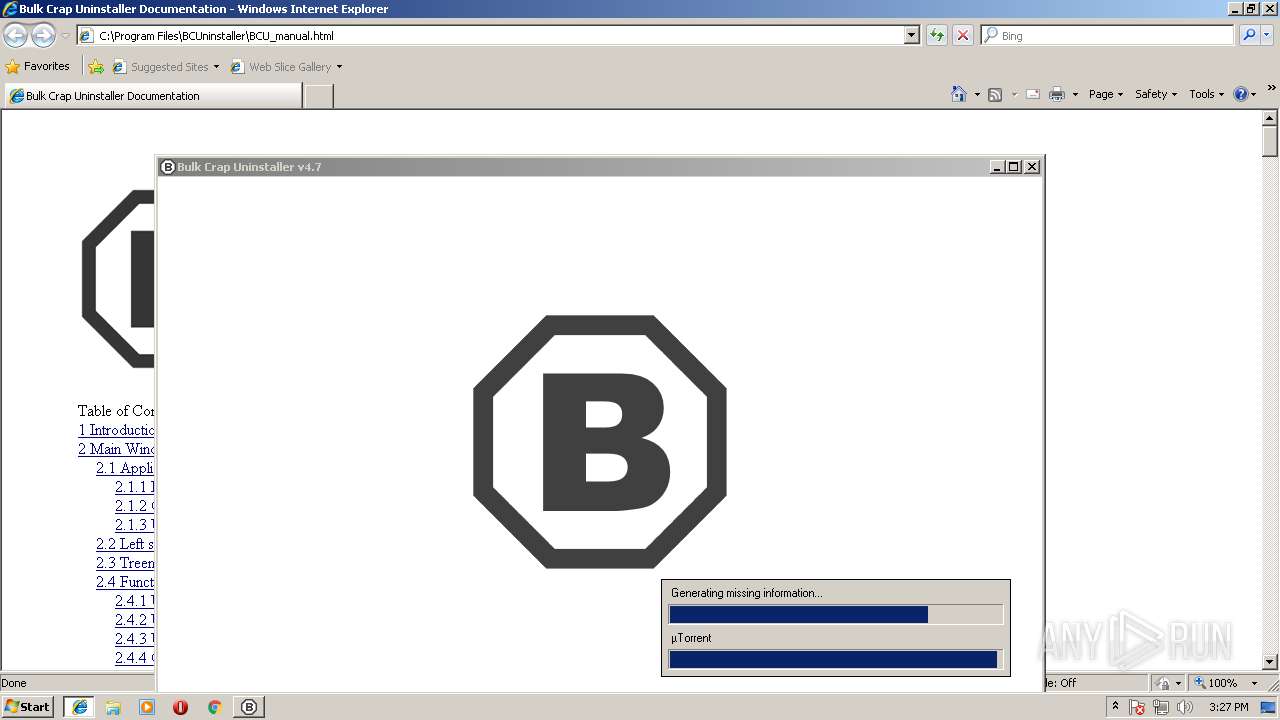1280x720 pixels.
Task: Switch to Bulk Crap Uninstaller taskbar button
Action: click(249, 707)
